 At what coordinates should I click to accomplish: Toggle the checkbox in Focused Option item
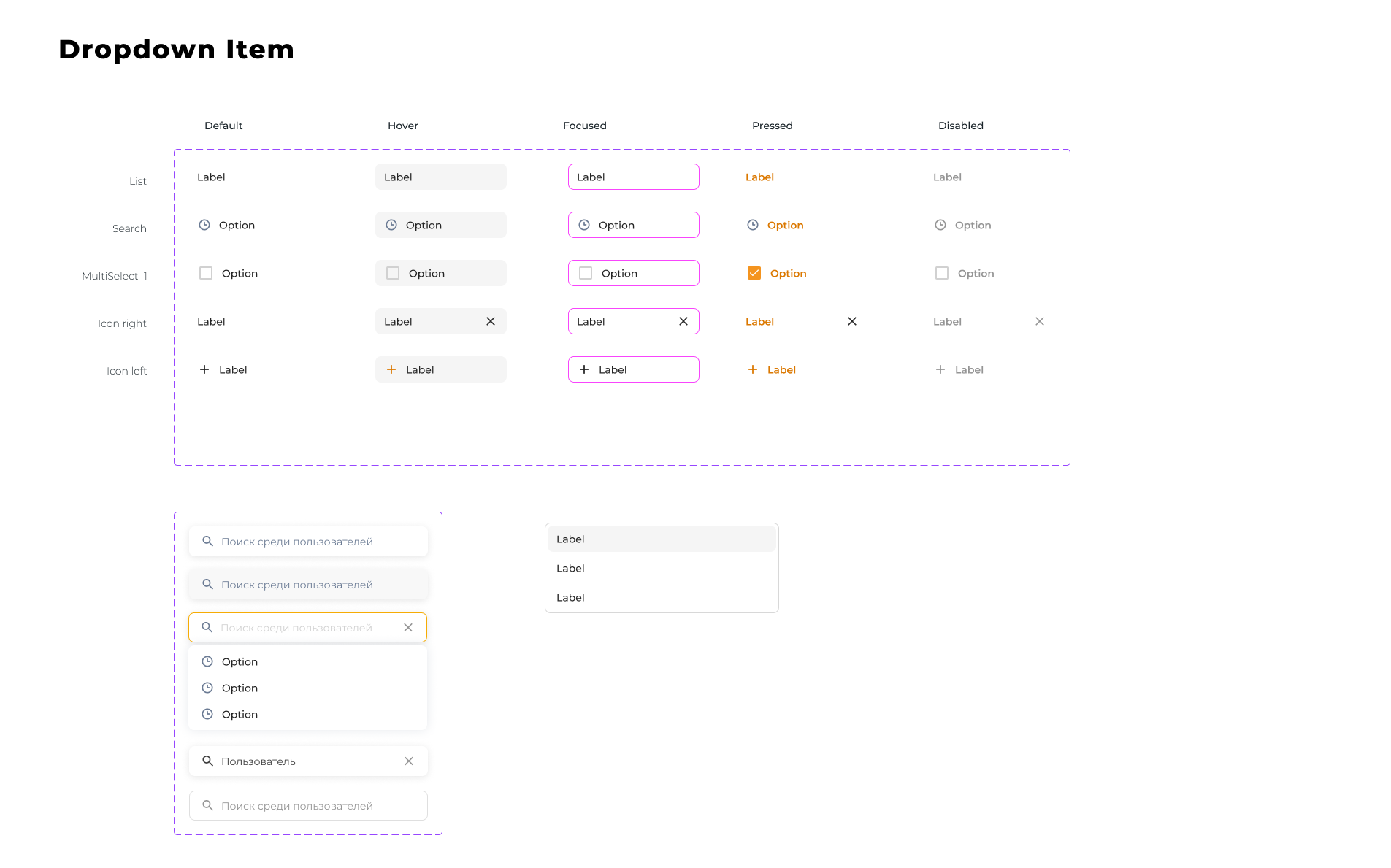[x=586, y=273]
